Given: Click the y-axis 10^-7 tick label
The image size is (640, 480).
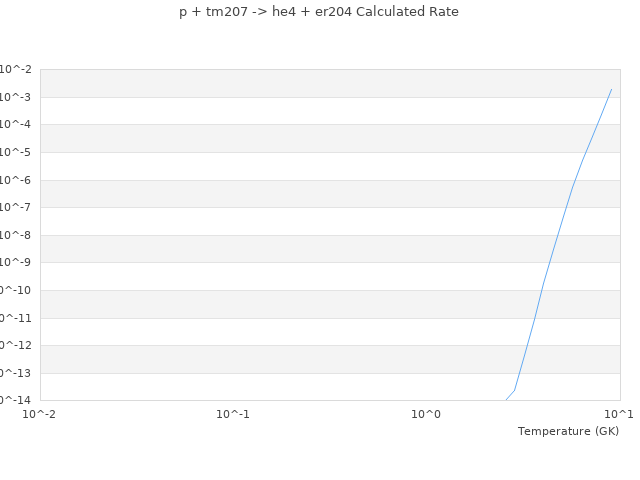Looking at the screenshot, I should click(x=16, y=207).
